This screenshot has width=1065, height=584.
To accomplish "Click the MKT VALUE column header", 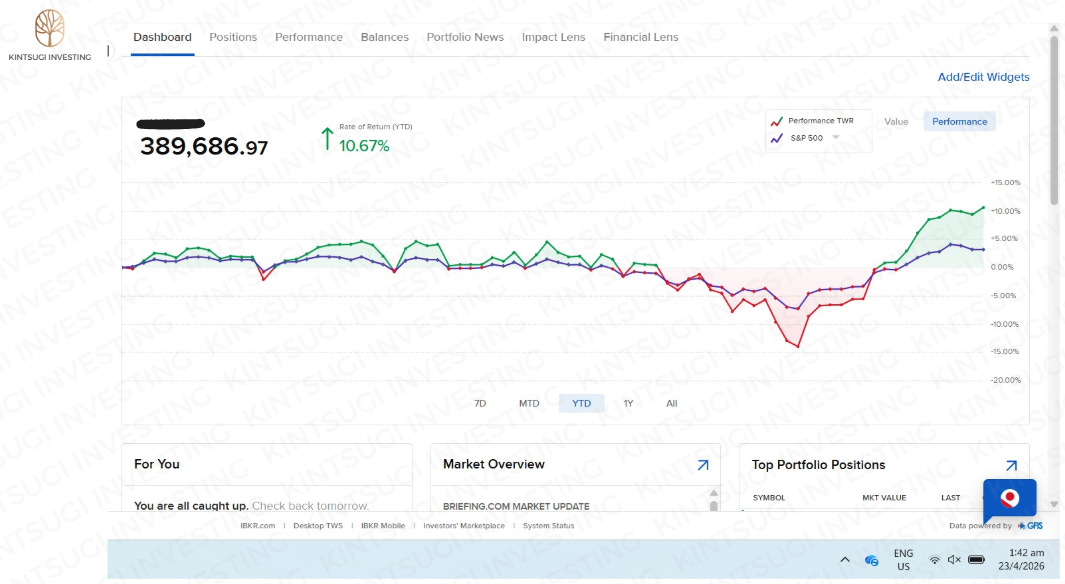I will (884, 498).
